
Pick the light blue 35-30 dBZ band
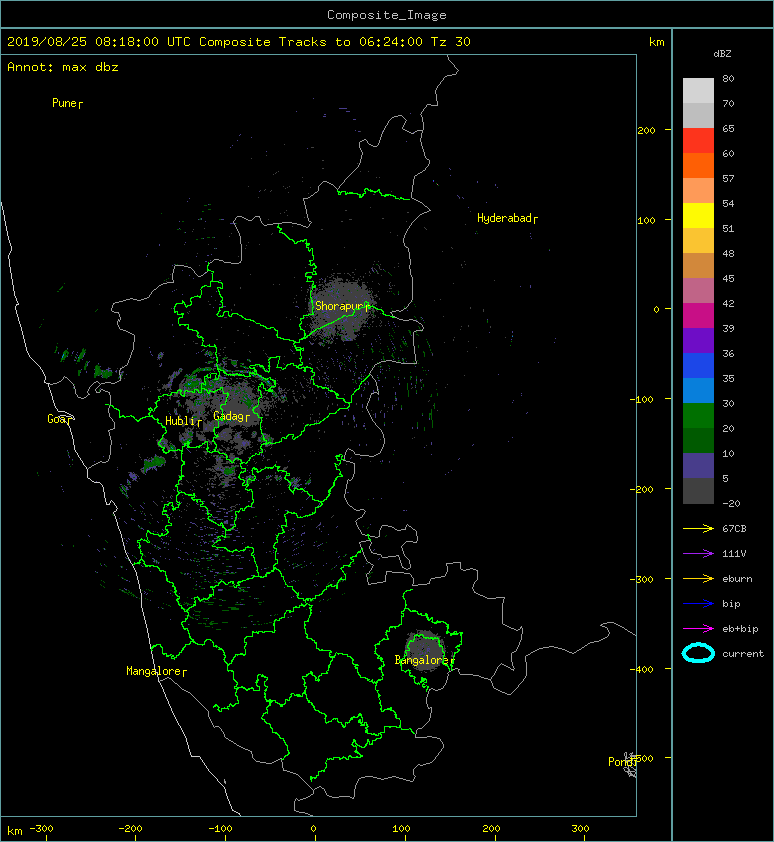(698, 391)
